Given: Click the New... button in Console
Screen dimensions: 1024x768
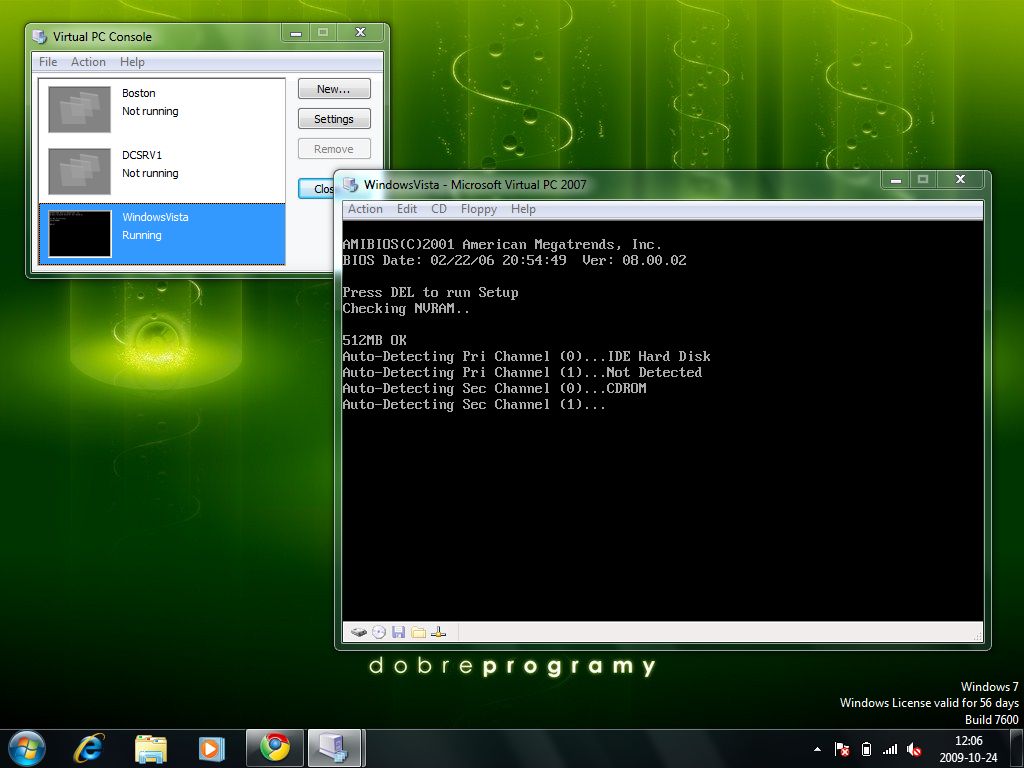Looking at the screenshot, I should coord(334,89).
